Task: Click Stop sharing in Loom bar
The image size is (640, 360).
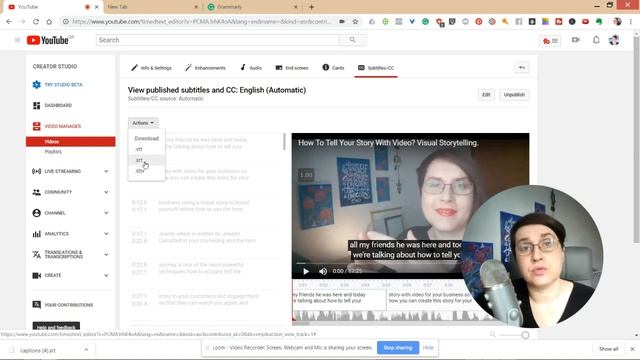Action: coord(398,348)
